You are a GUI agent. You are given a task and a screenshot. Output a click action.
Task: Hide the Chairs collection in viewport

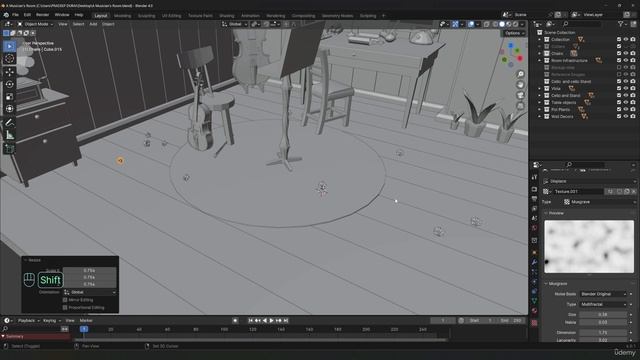(x=626, y=53)
